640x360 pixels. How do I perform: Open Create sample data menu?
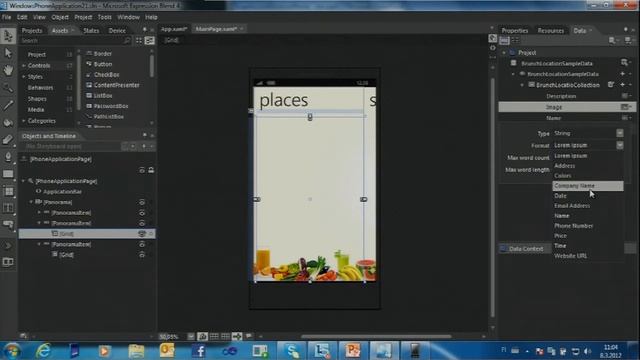coord(613,40)
